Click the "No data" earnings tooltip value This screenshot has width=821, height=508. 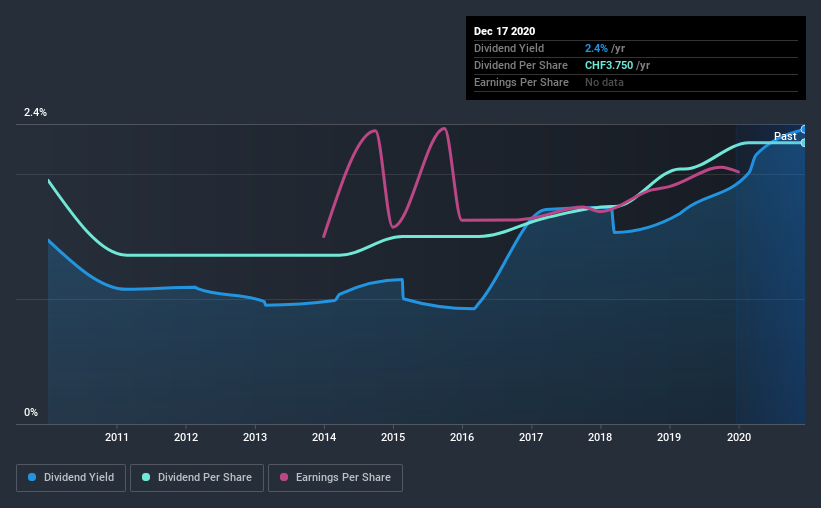pos(604,82)
